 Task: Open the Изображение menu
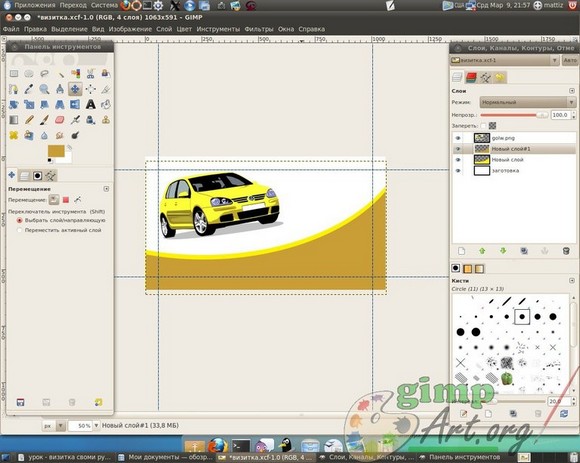pyautogui.click(x=130, y=29)
